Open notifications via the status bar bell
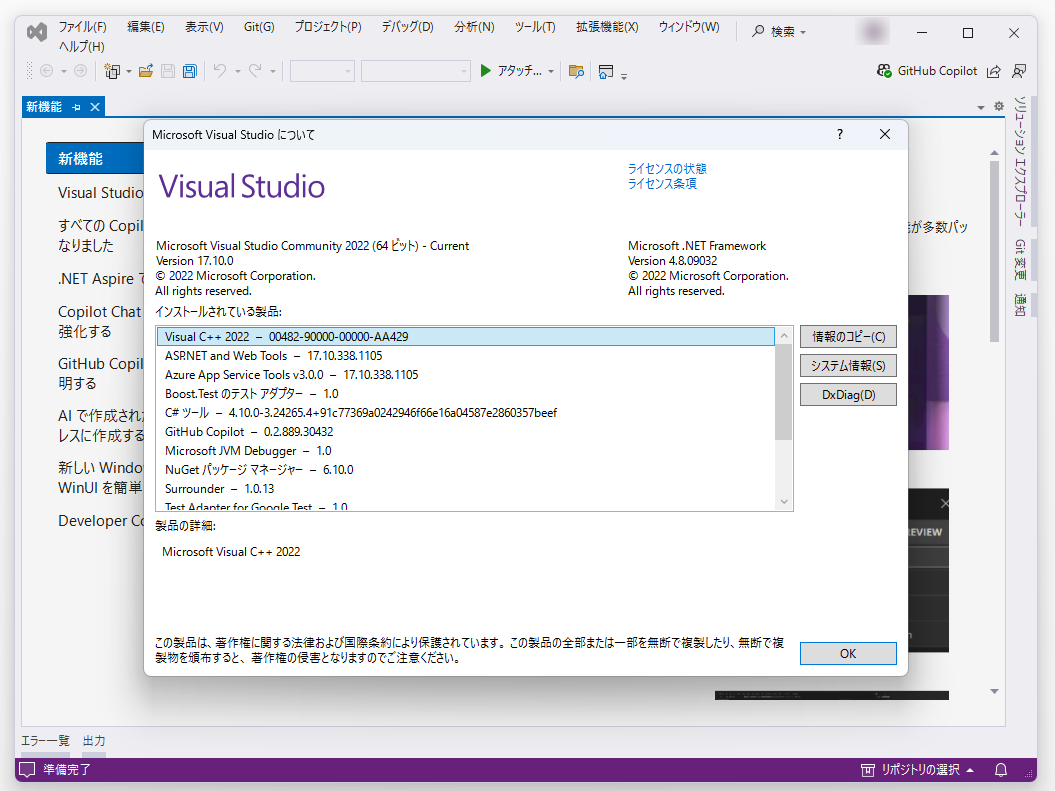1055x791 pixels. [x=1000, y=770]
